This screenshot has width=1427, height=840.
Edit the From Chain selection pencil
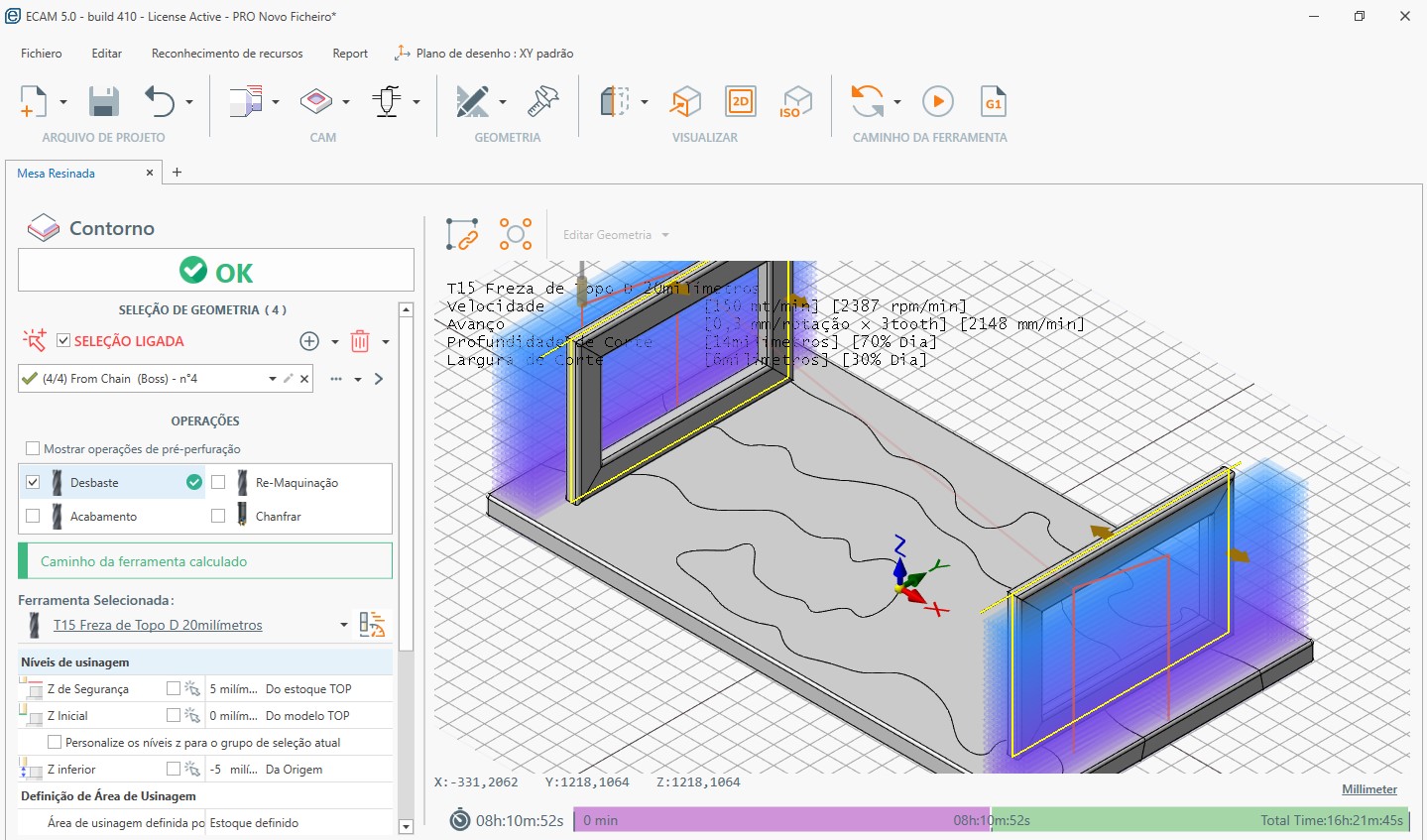coord(289,379)
